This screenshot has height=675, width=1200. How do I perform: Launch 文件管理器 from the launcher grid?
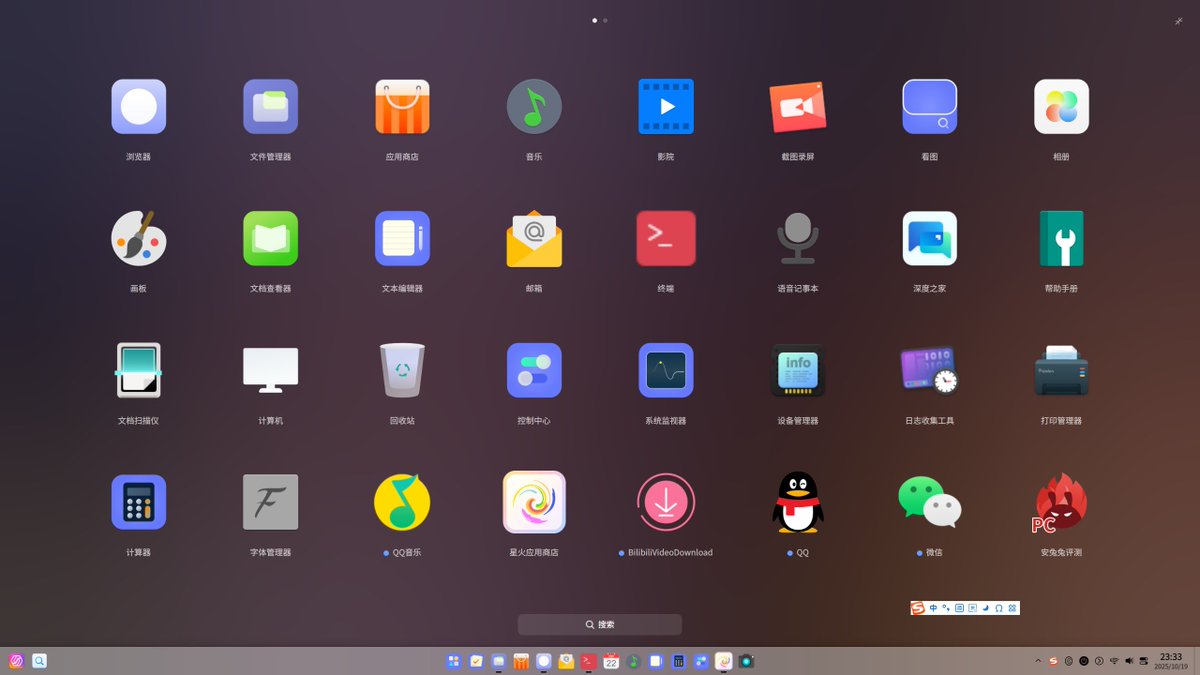[x=271, y=107]
